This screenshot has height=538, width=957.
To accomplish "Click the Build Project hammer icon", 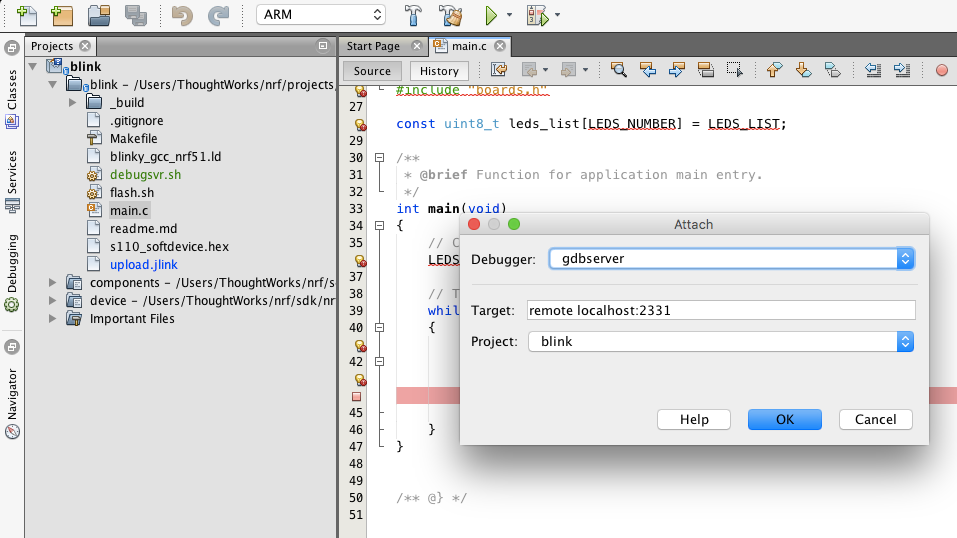I will (x=414, y=15).
